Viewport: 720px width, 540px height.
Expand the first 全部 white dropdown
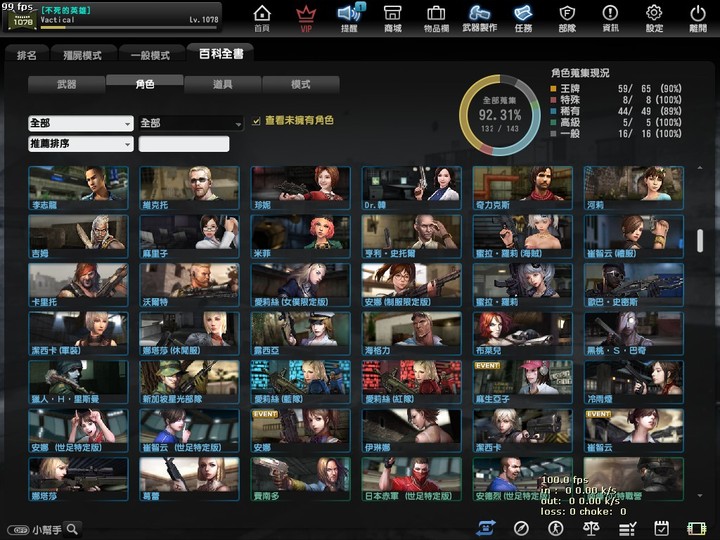[80, 123]
